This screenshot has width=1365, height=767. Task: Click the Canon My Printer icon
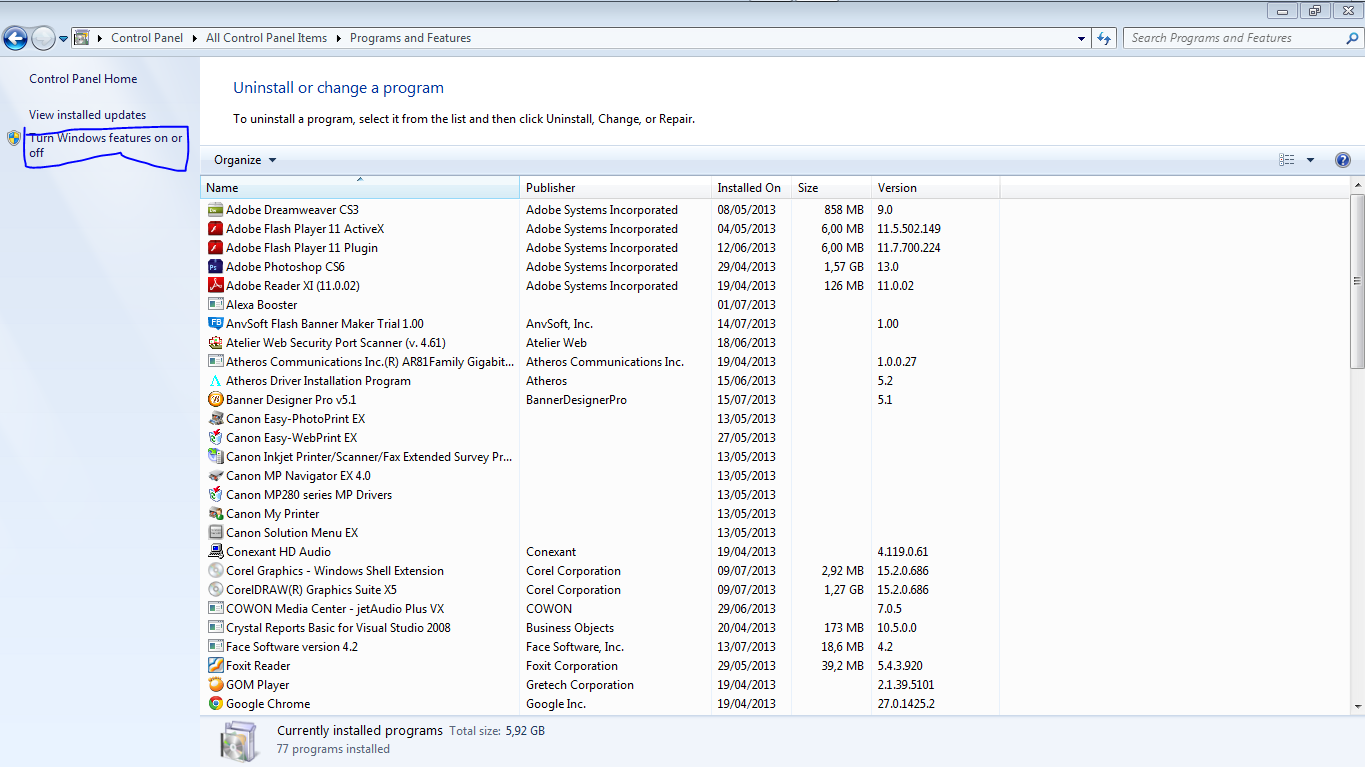click(x=215, y=514)
